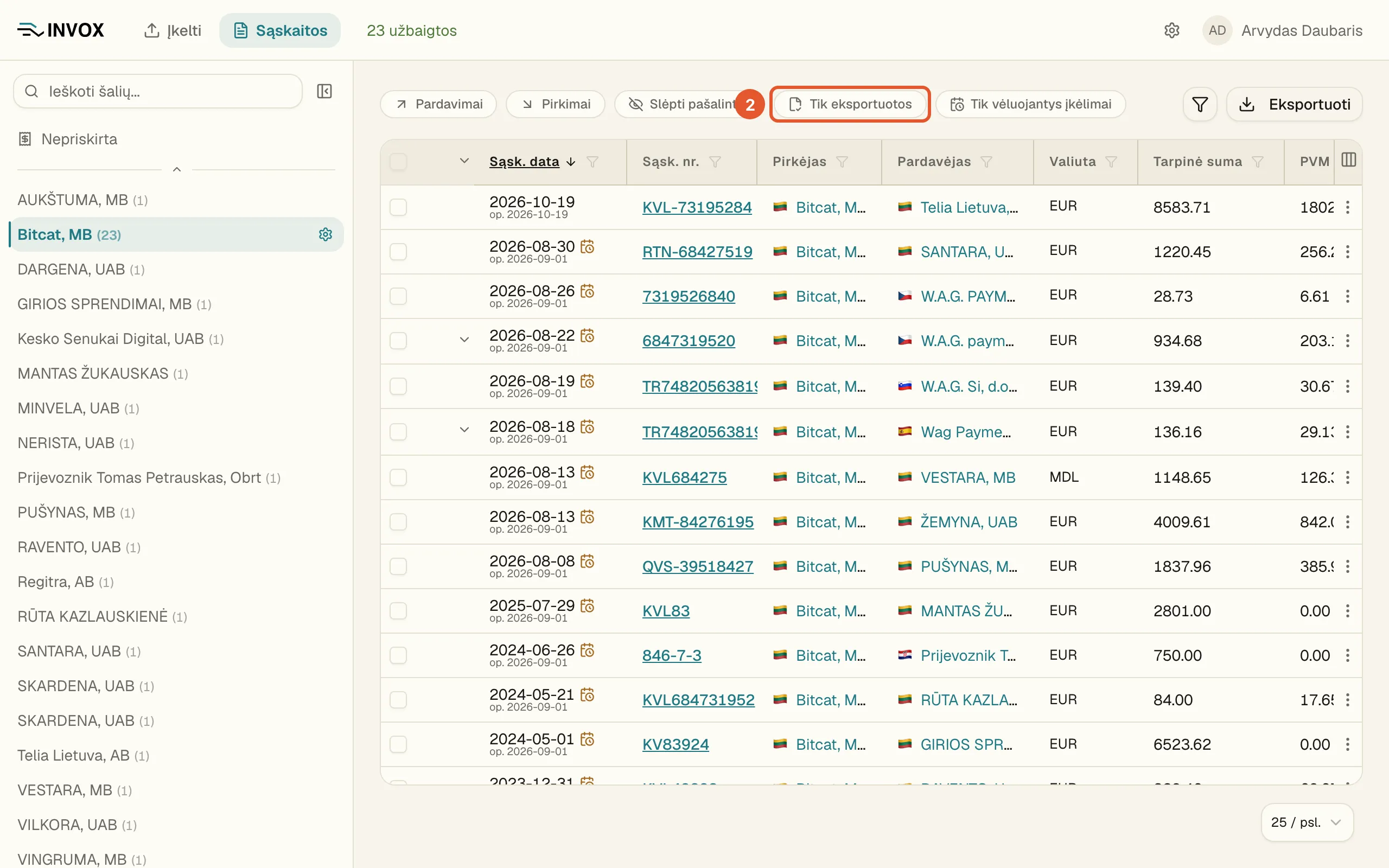This screenshot has width=1389, height=868.
Task: Click the 23 užbaigtos status text
Action: click(411, 30)
